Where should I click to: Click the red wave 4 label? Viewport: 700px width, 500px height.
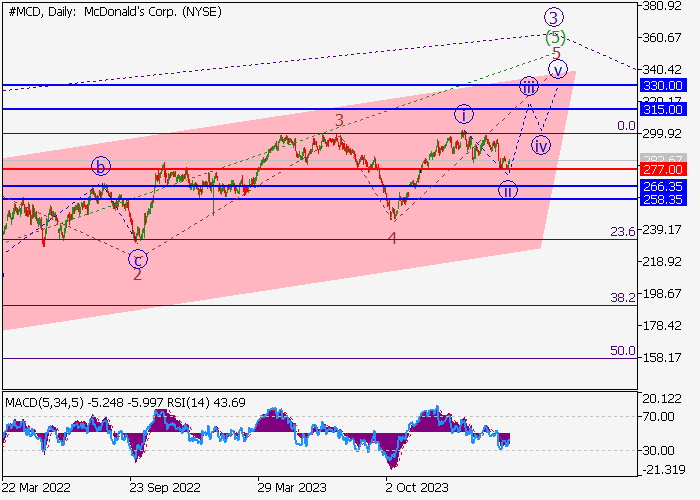coord(392,238)
